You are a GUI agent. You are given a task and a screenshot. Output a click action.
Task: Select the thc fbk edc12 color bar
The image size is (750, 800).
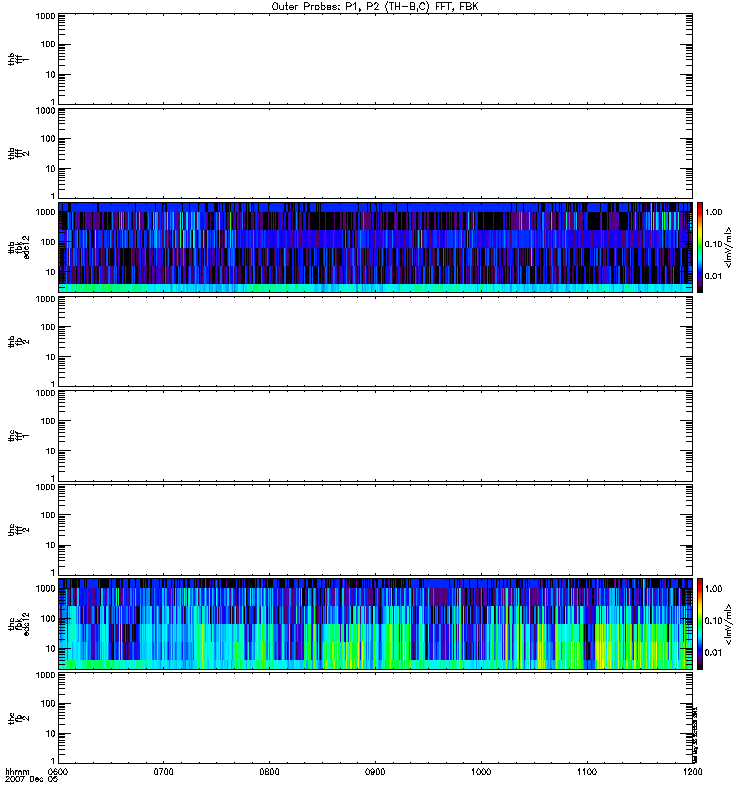click(x=700, y=624)
